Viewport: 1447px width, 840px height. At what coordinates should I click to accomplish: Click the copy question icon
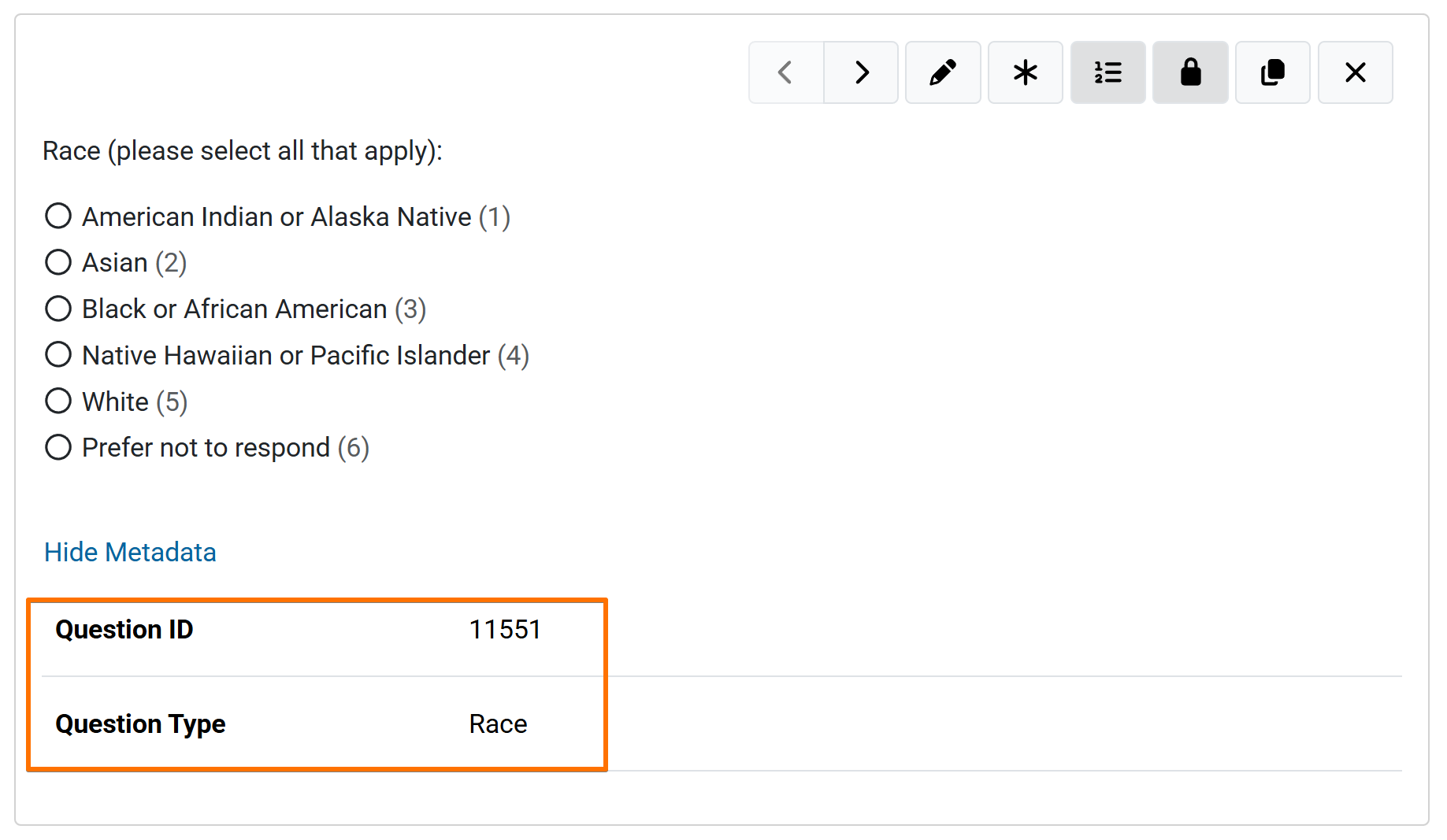[x=1272, y=72]
